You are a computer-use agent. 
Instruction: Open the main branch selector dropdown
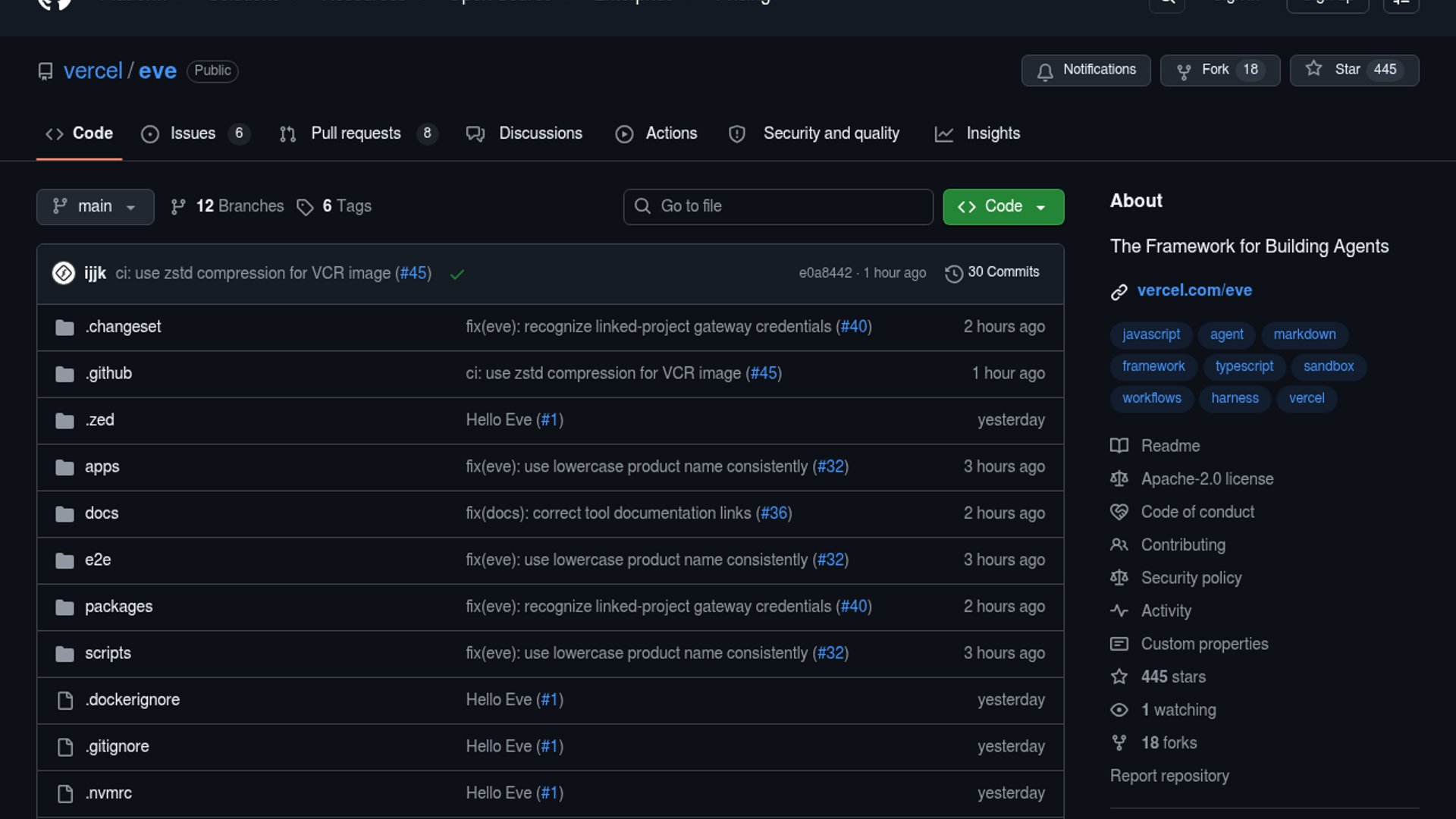point(96,206)
